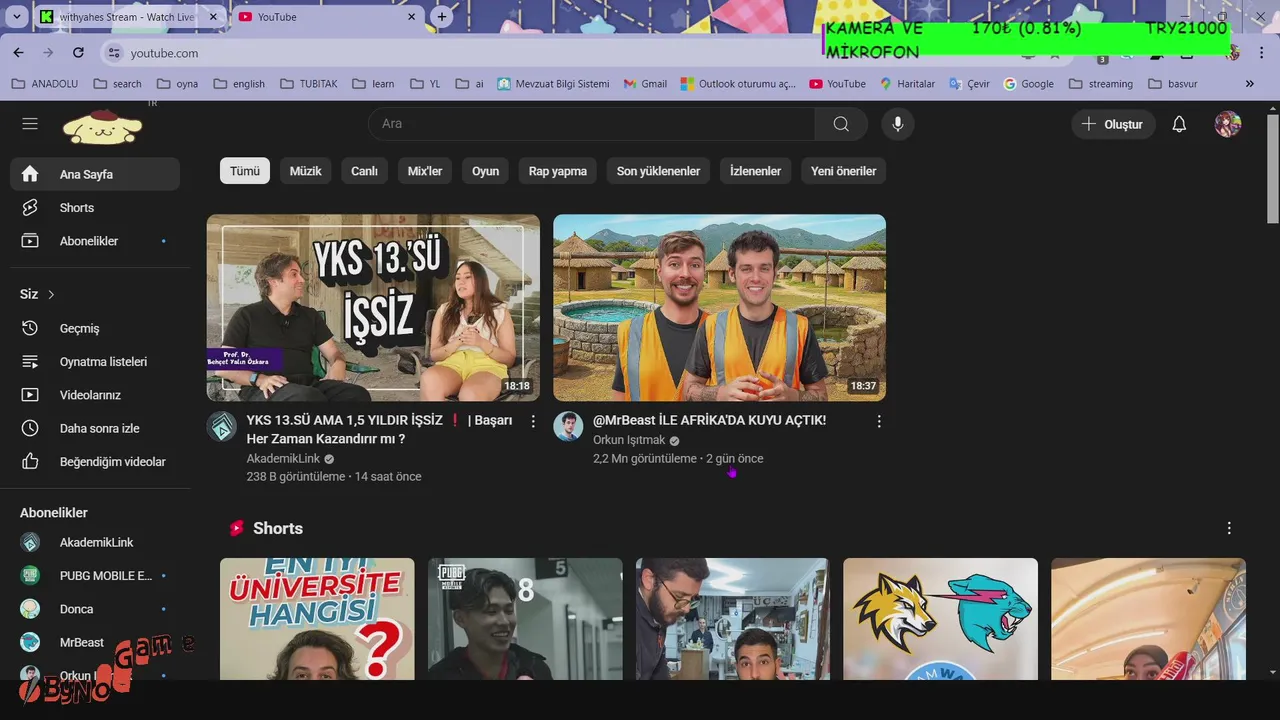This screenshot has height=720, width=1280.
Task: Click the search magnifier button
Action: (841, 124)
